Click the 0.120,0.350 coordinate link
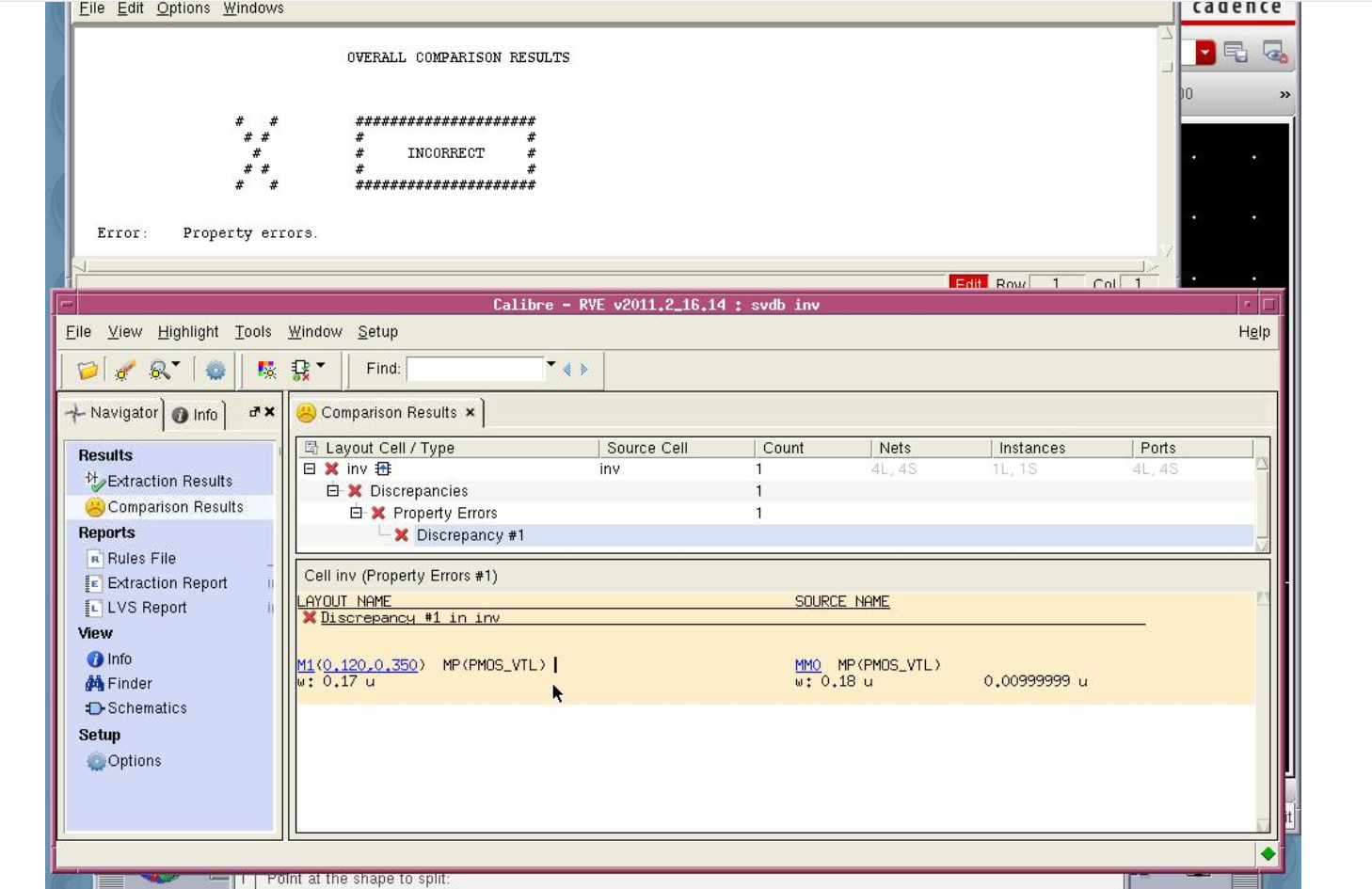Image resolution: width=1372 pixels, height=889 pixels. pos(370,665)
